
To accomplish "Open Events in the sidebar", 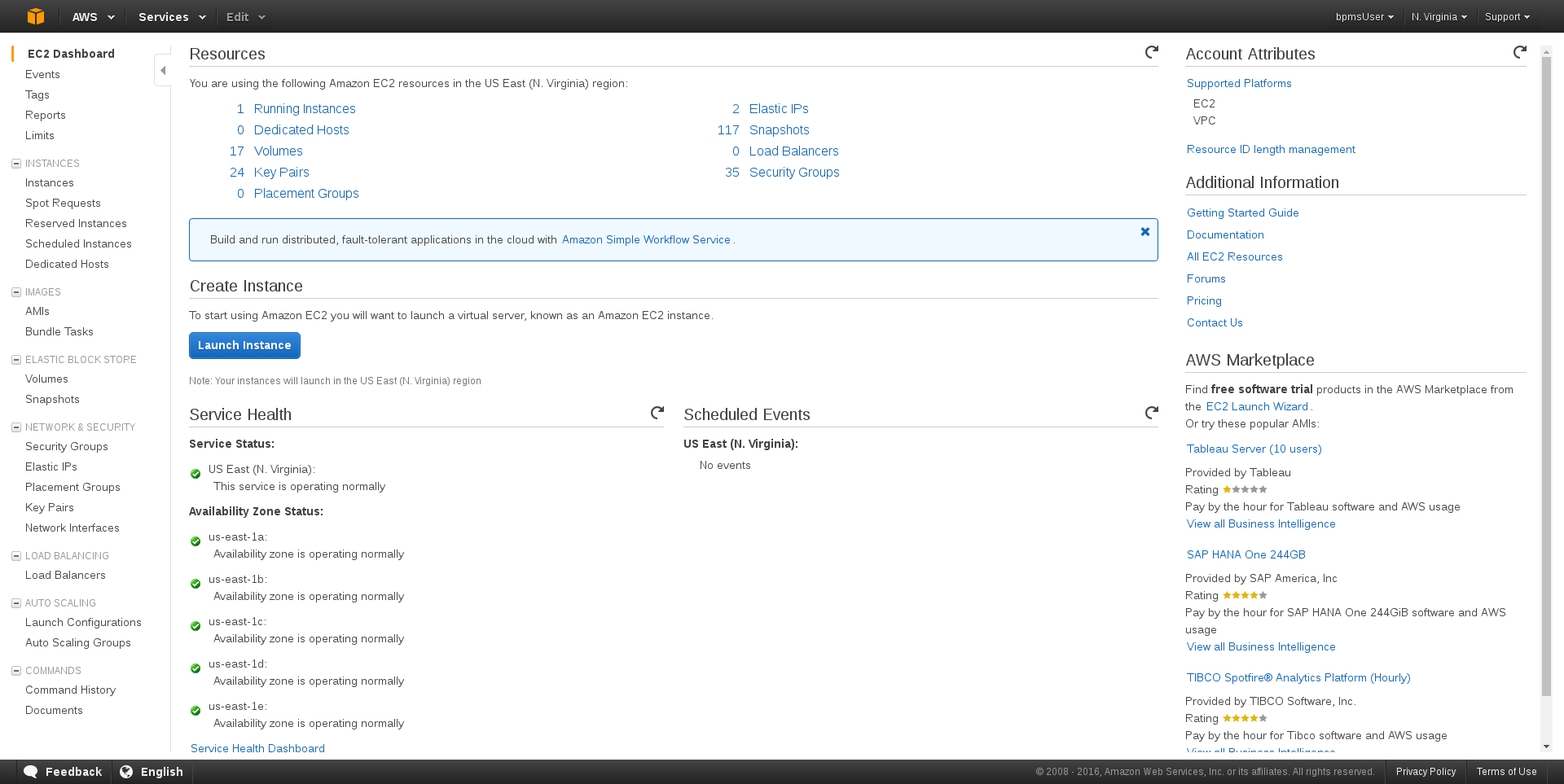I will click(42, 74).
